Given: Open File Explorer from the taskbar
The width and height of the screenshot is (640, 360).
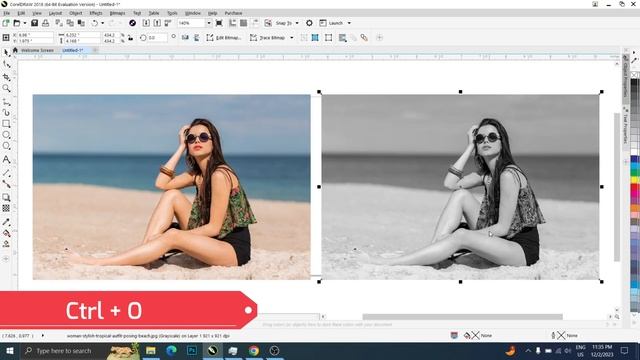Looking at the screenshot, I should point(151,351).
